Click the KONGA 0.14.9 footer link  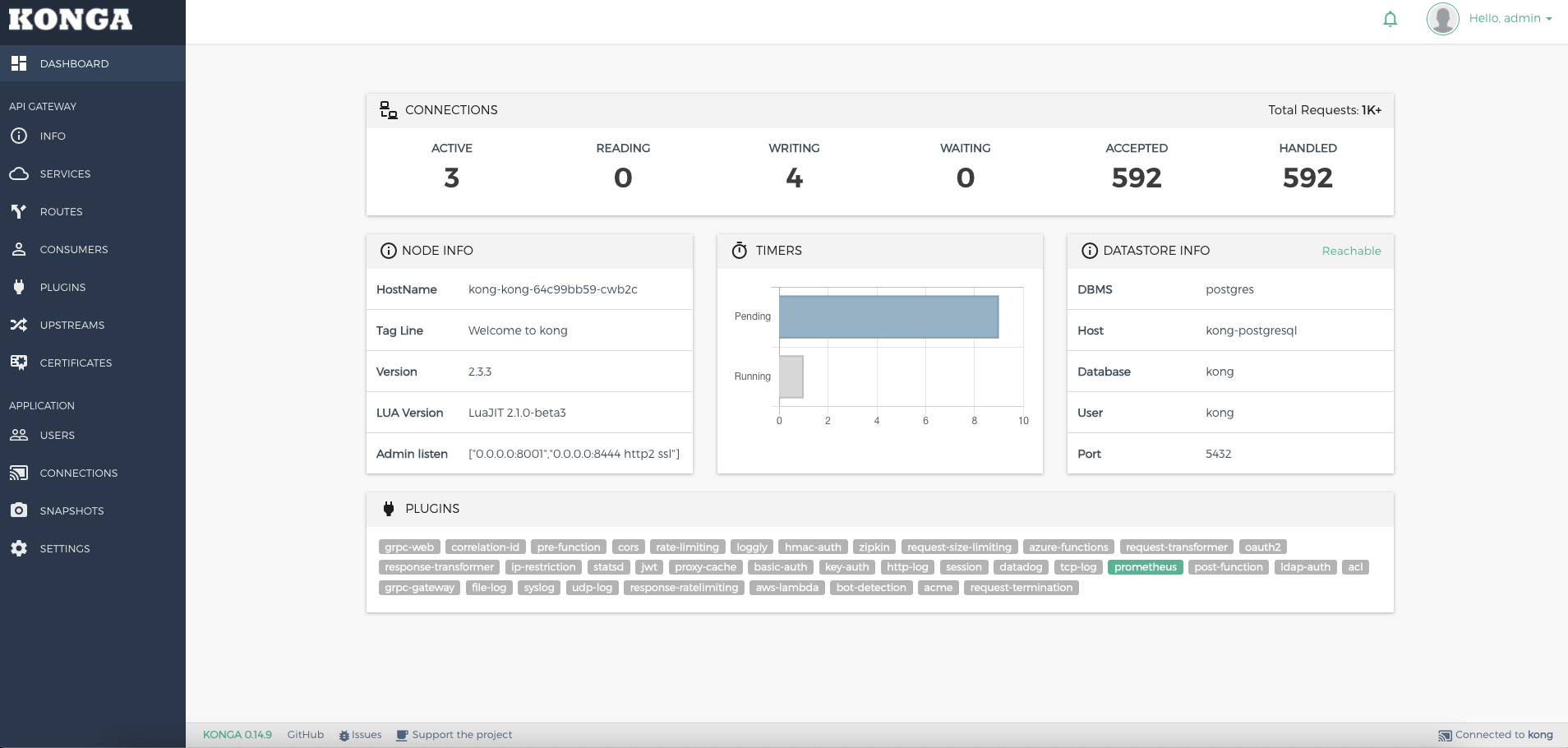tap(238, 735)
